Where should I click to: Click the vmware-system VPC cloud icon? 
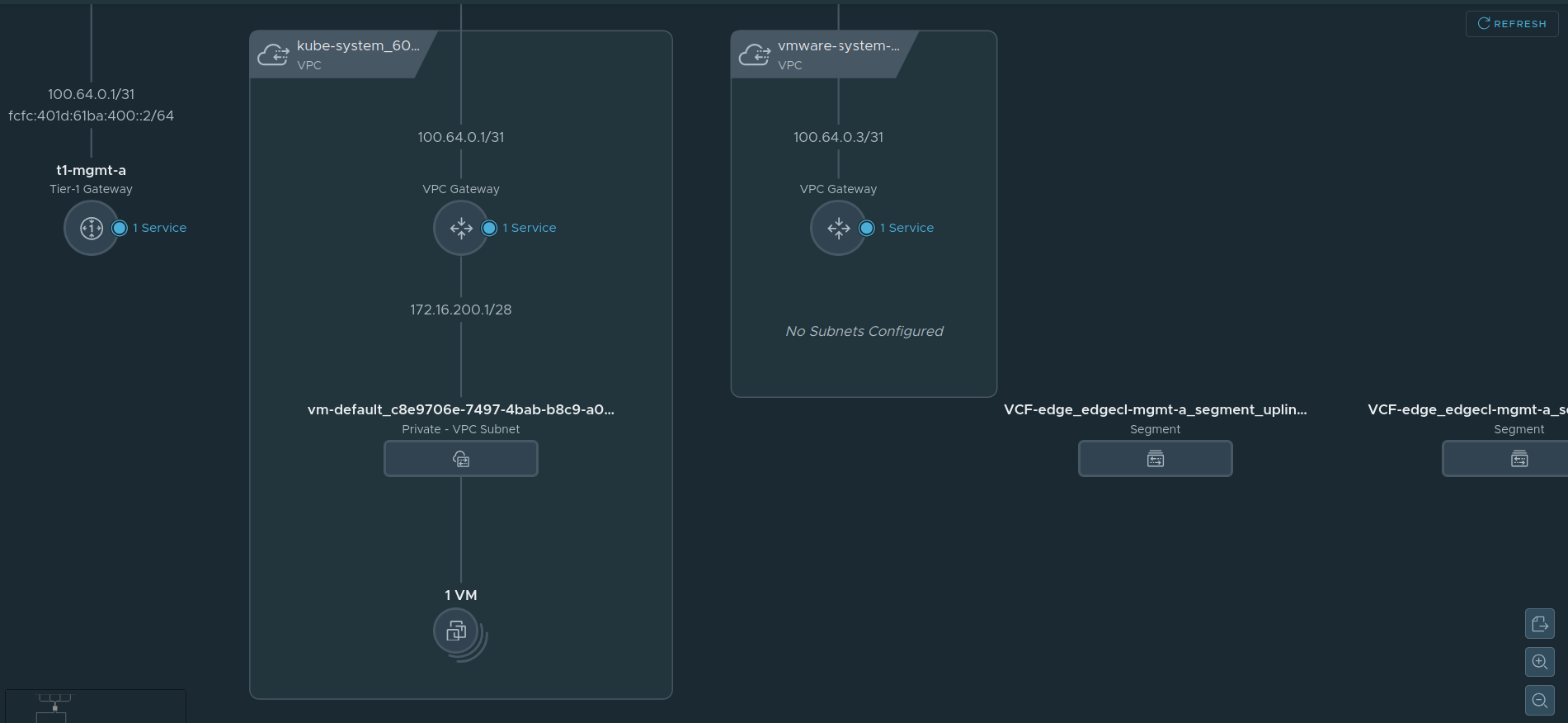(x=754, y=54)
